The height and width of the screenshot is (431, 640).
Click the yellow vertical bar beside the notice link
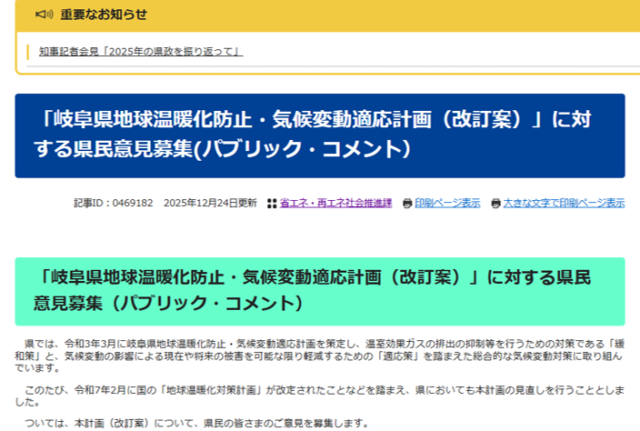(x=29, y=51)
